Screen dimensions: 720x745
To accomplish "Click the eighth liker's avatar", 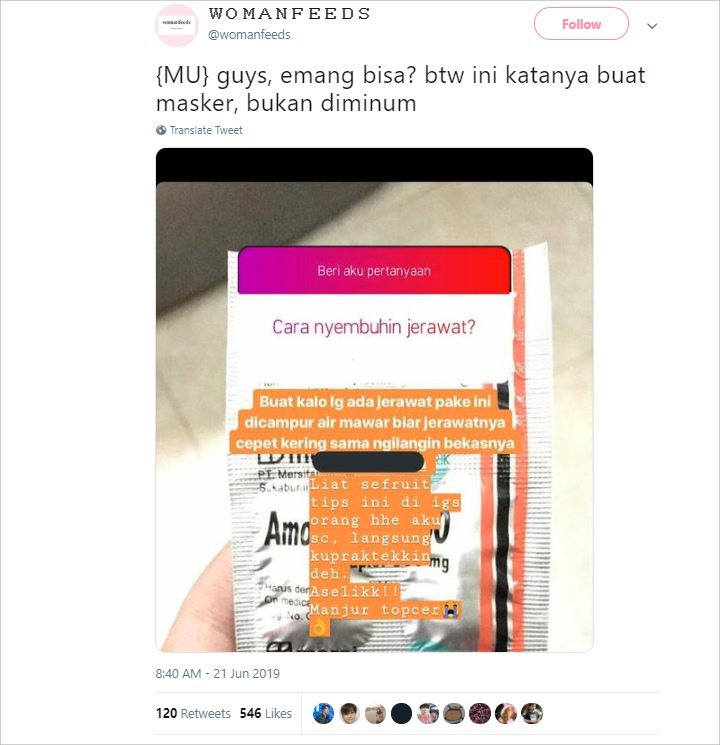I will tap(506, 714).
